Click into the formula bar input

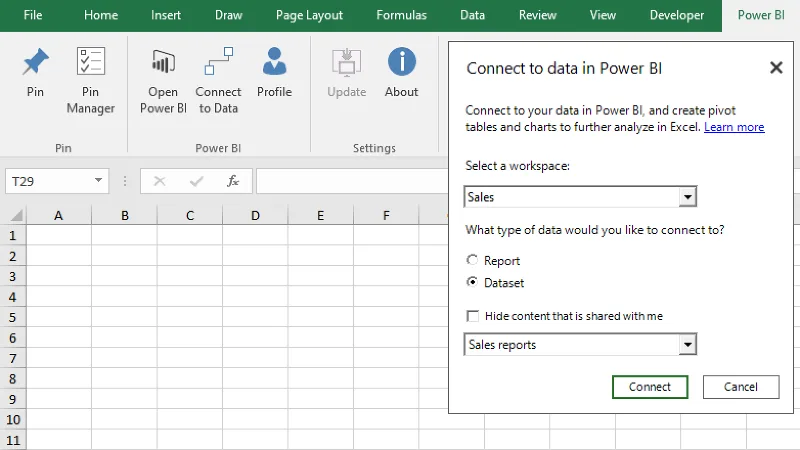(352, 181)
